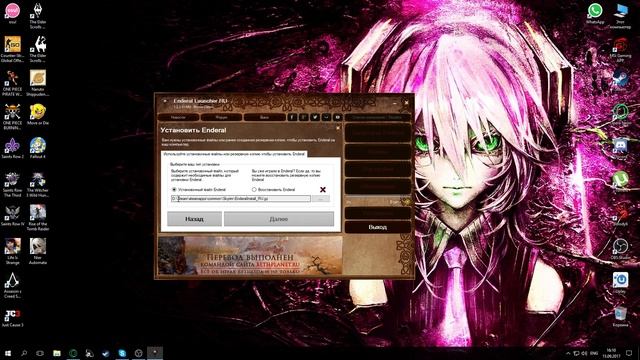Click the Выход button in launcher
Viewport: 640px width, 360px height.
pyautogui.click(x=378, y=227)
